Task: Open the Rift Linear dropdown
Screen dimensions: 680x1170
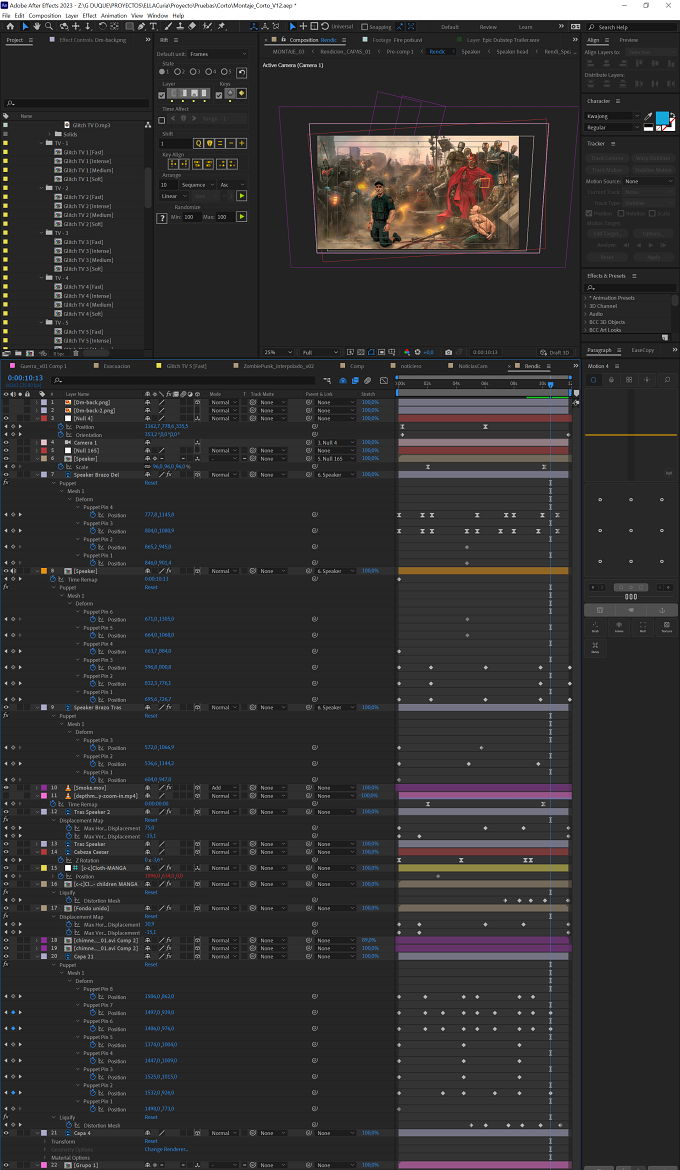Action: tap(174, 195)
